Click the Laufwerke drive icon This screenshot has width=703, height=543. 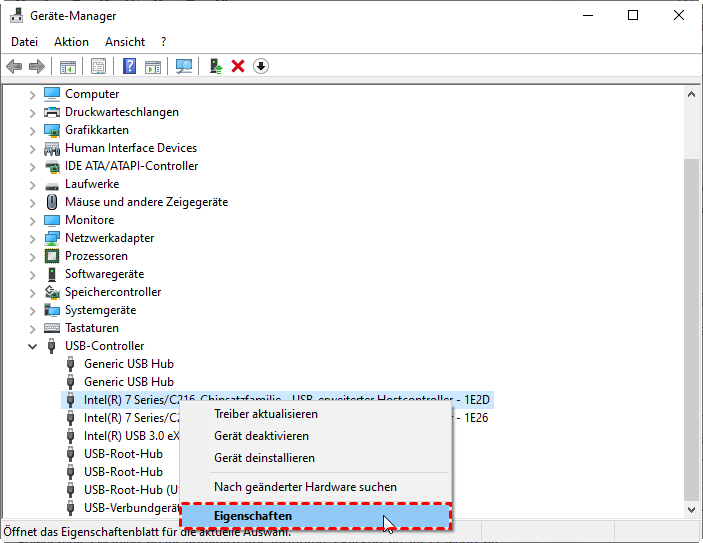click(52, 185)
